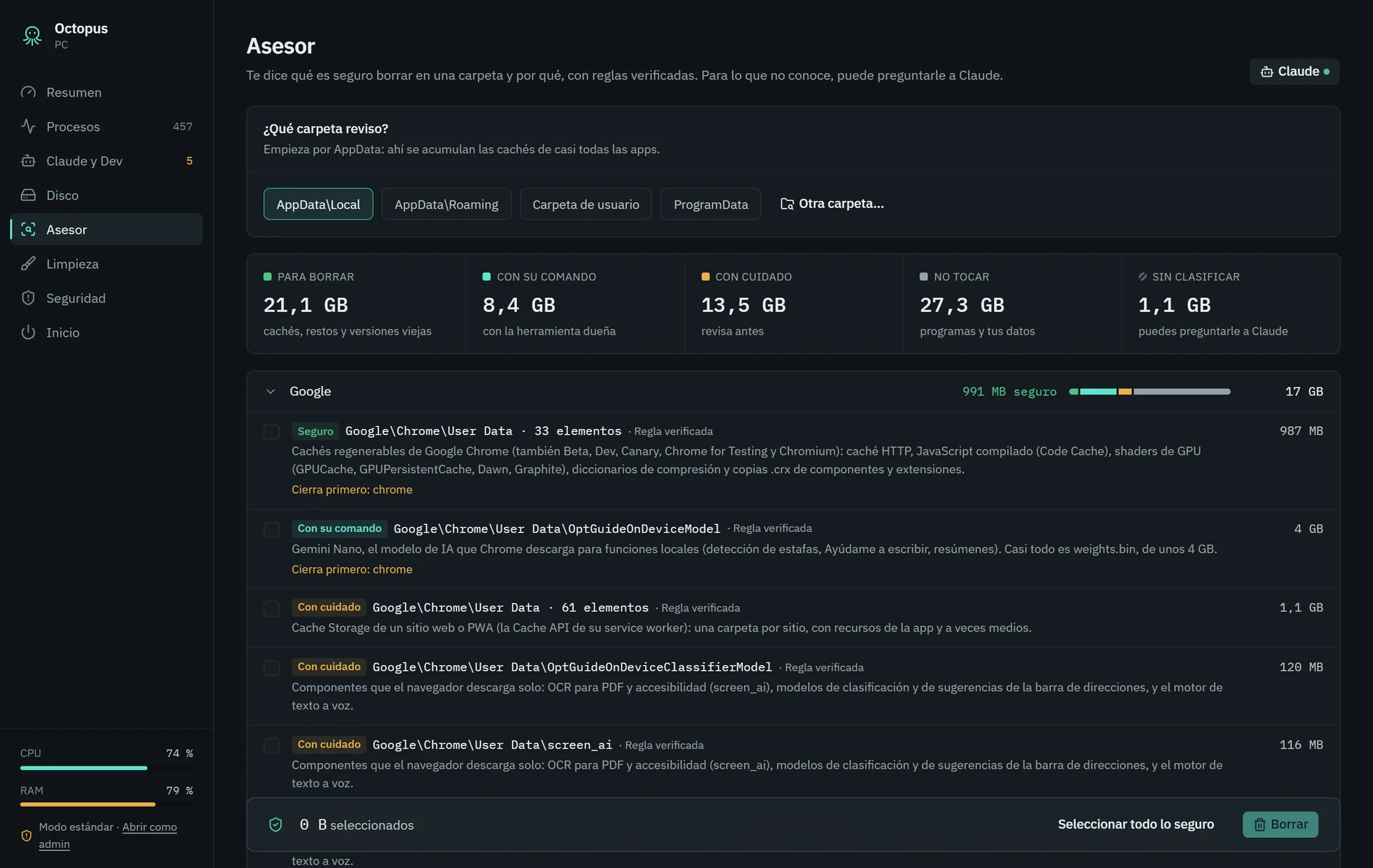Click the Resumen gauge icon
Viewport: 1373px width, 868px height.
(28, 92)
